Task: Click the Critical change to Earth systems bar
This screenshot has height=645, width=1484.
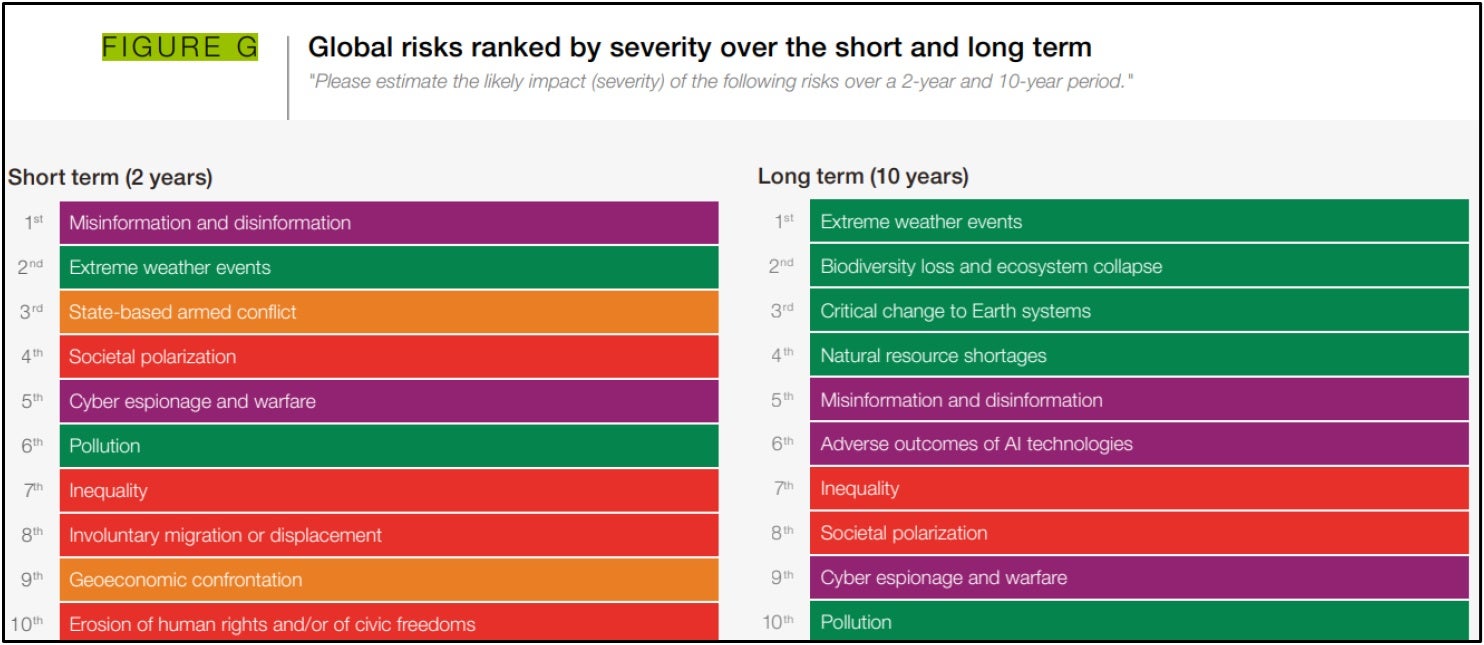Action: coord(1139,311)
